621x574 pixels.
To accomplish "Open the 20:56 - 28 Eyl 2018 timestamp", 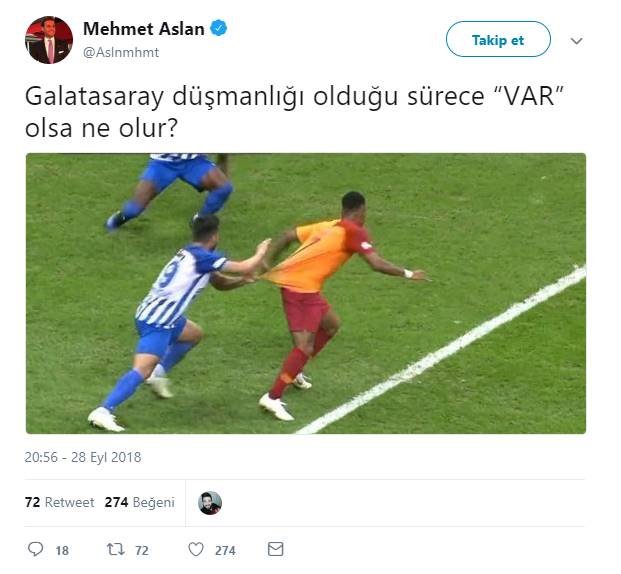I will coord(83,457).
